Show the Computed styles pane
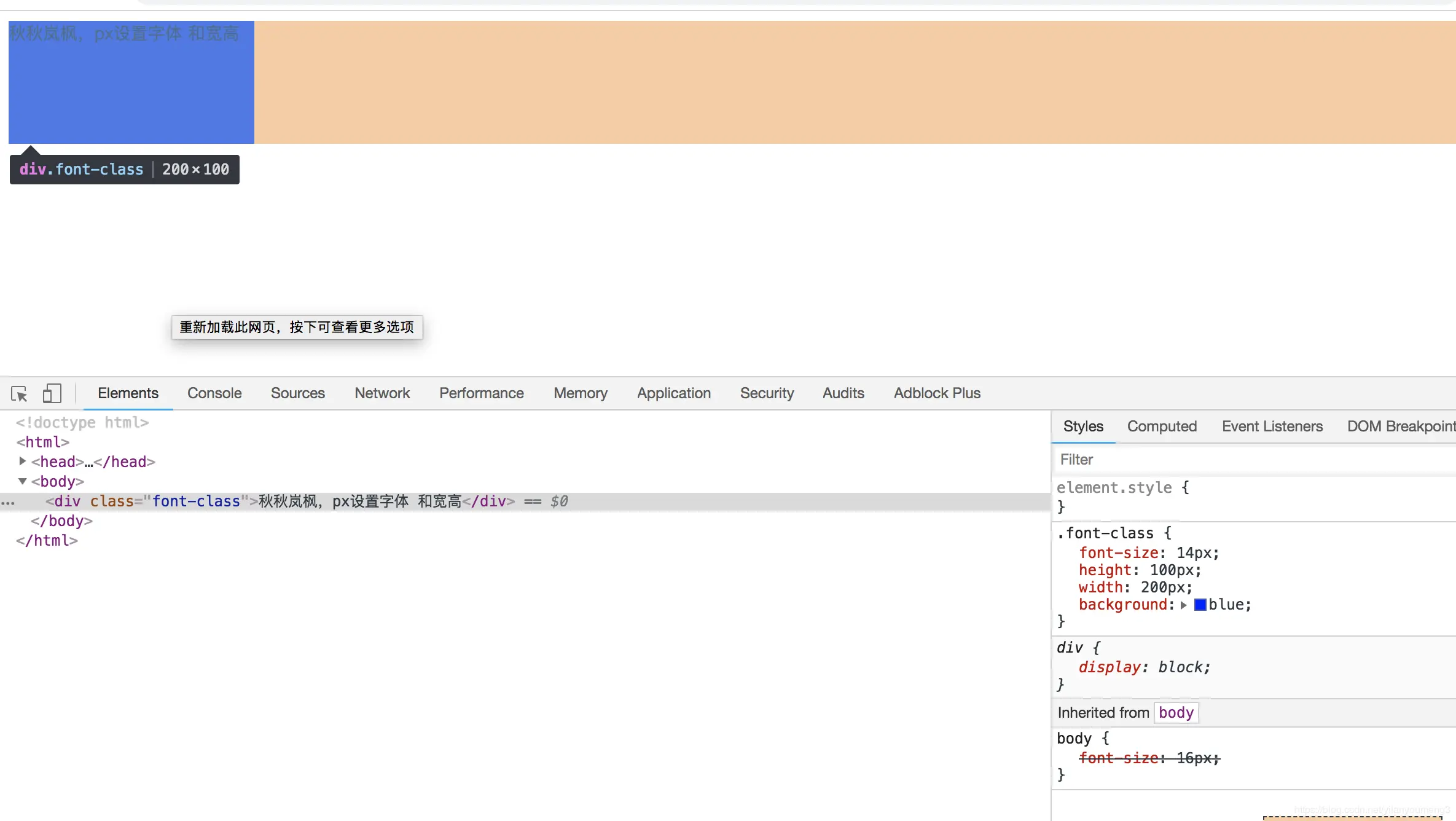 (x=1161, y=426)
